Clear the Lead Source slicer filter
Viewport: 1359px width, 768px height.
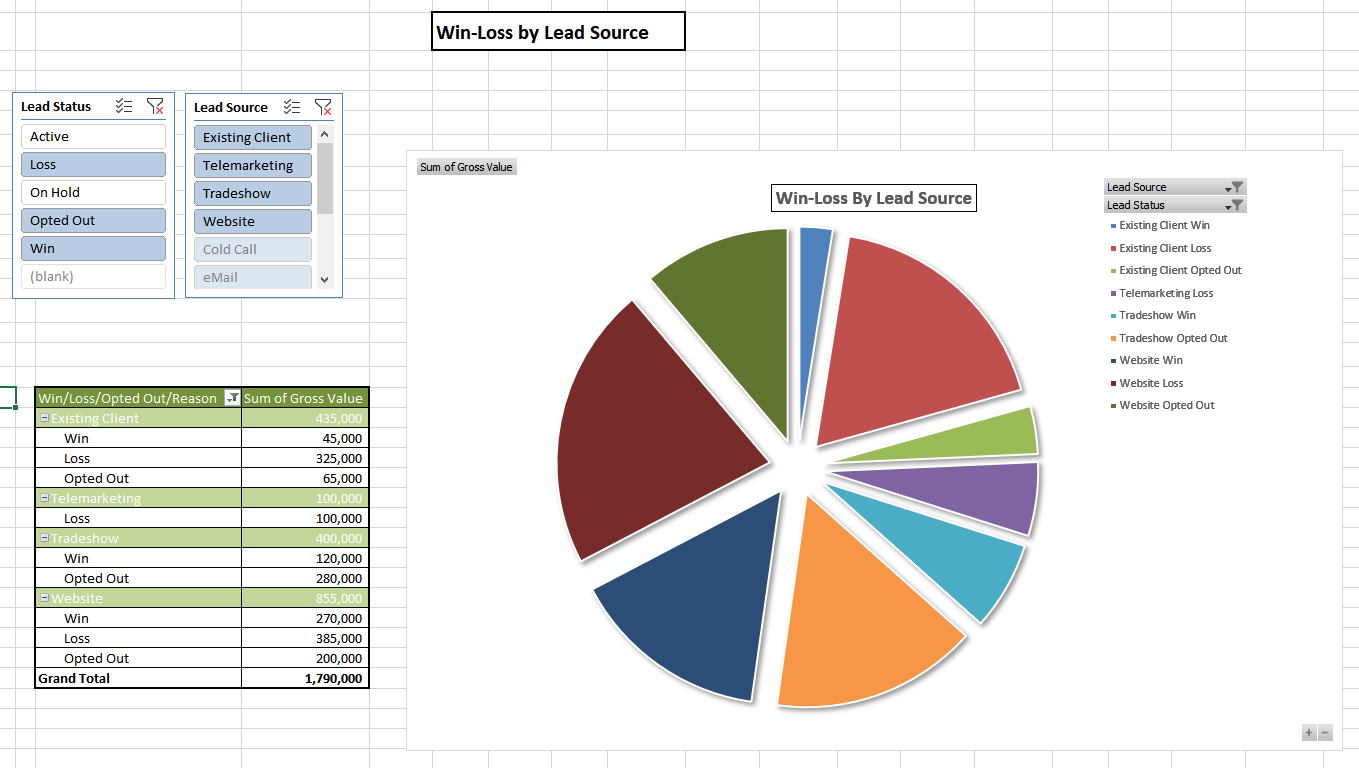pyautogui.click(x=323, y=107)
